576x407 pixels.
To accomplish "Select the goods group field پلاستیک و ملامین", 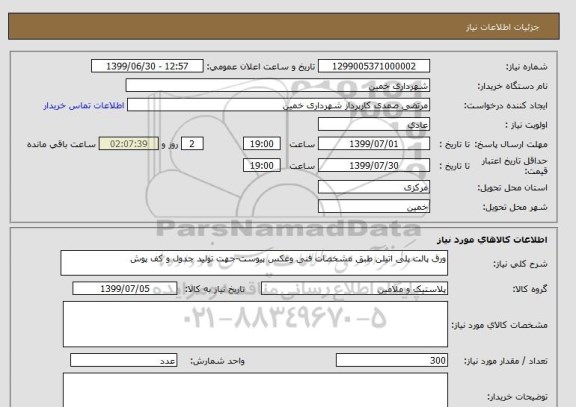I will (354, 289).
